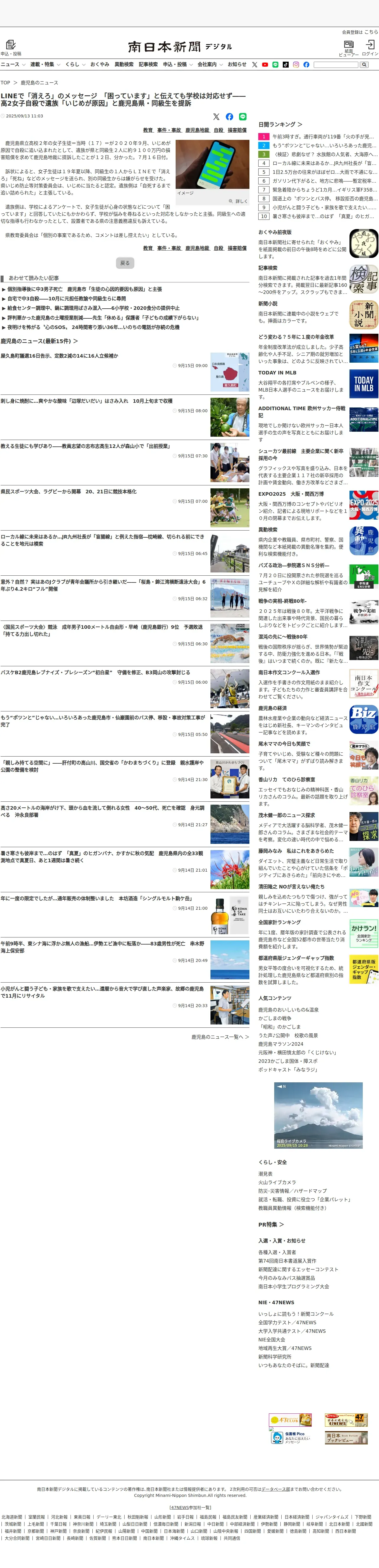The image size is (379, 1568).
Task: Open the Biz 鹿児島 icon
Action: [x=364, y=719]
